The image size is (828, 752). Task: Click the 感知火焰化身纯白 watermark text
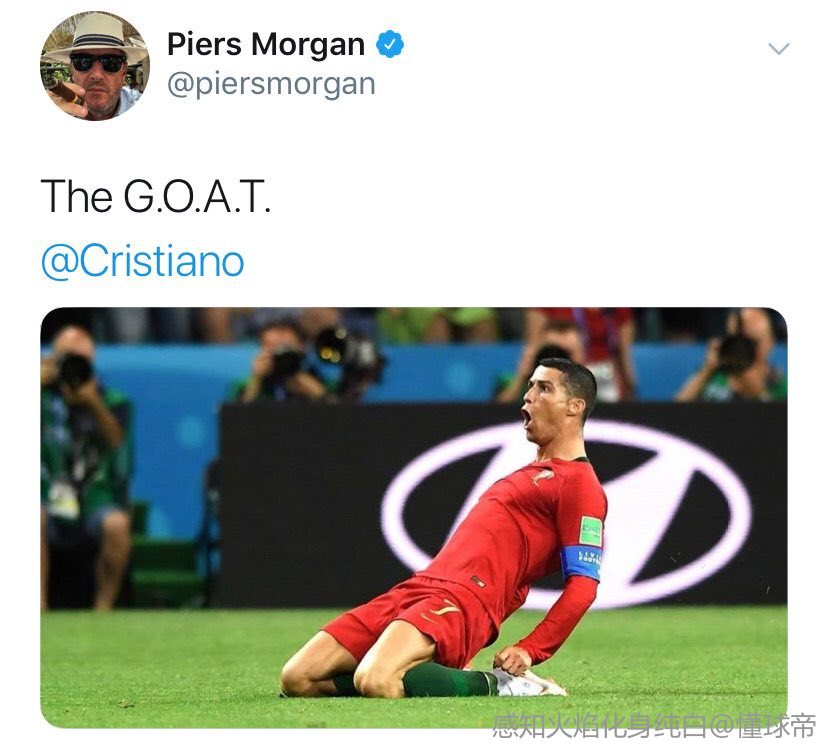(x=600, y=726)
